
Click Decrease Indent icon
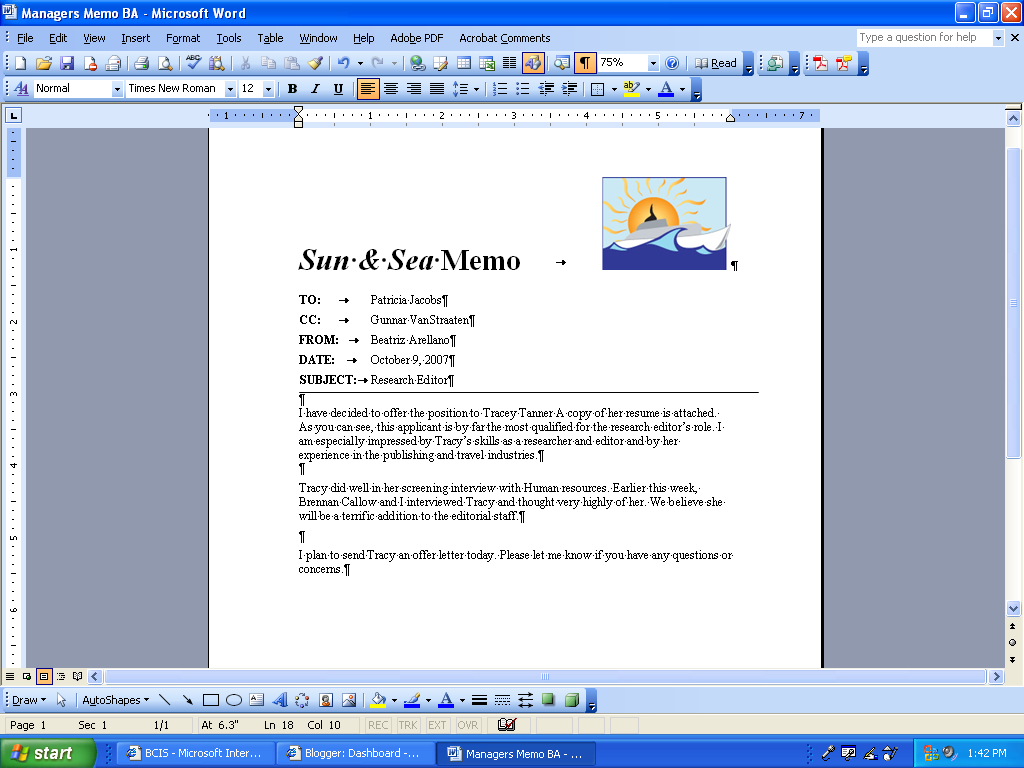coord(546,89)
